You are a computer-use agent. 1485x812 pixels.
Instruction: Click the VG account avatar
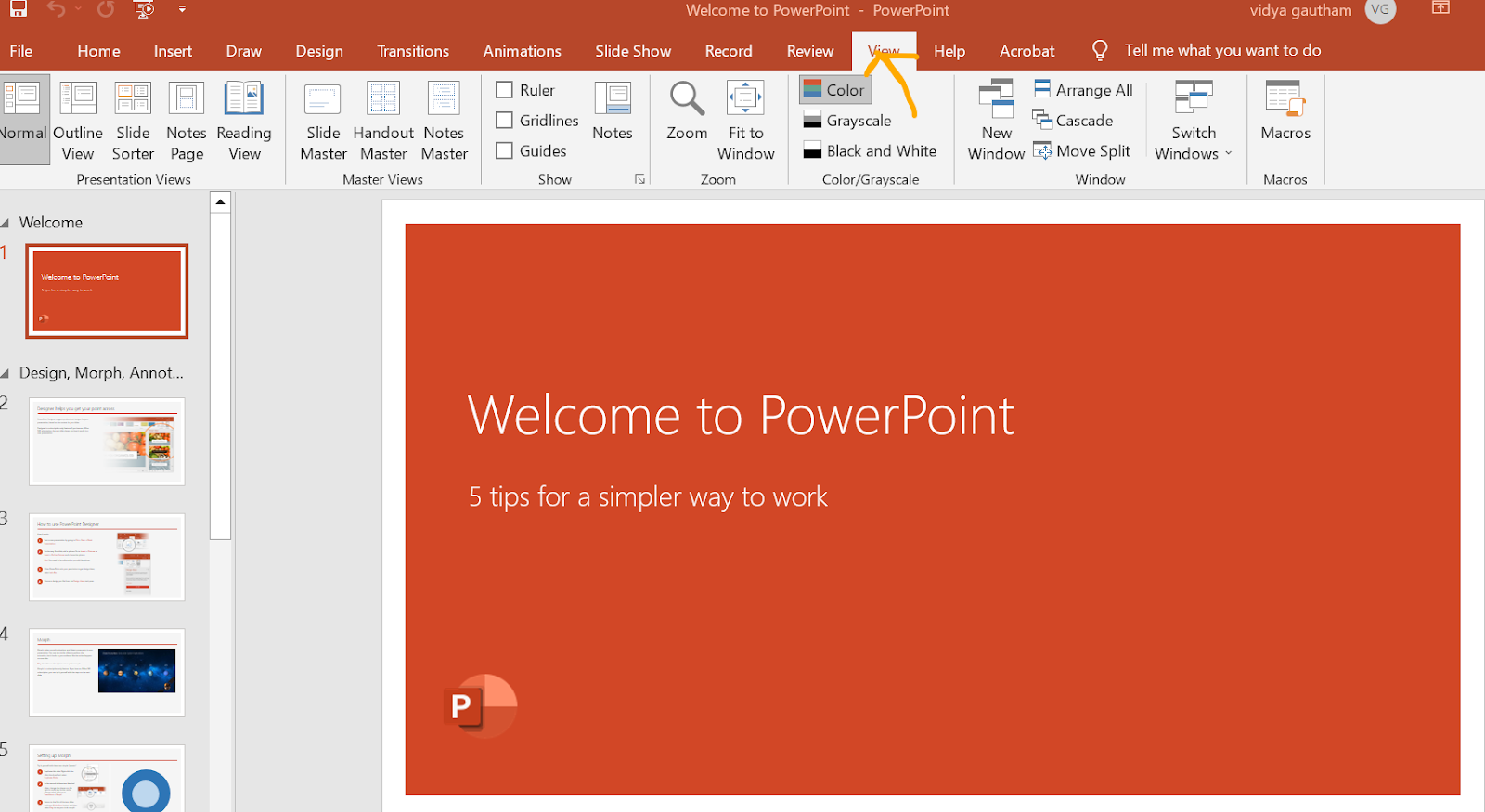click(1380, 10)
